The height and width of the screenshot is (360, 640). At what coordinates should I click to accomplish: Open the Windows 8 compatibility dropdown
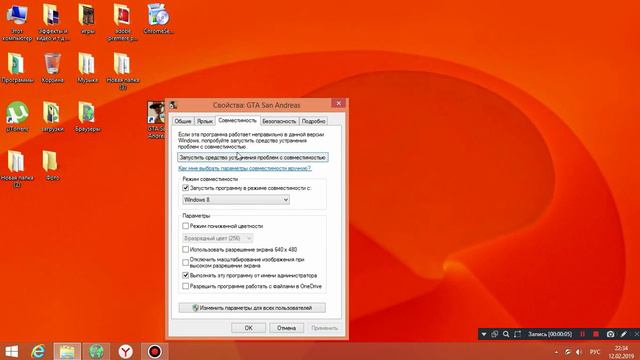(236, 200)
